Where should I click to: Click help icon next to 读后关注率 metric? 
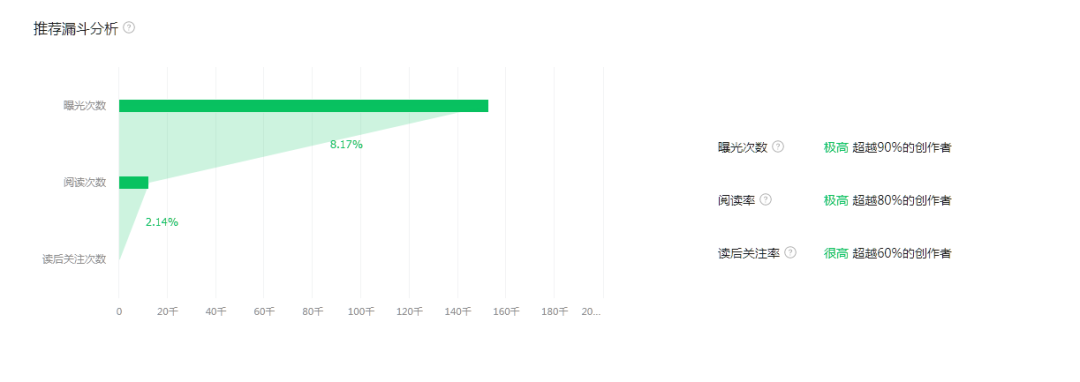[790, 253]
